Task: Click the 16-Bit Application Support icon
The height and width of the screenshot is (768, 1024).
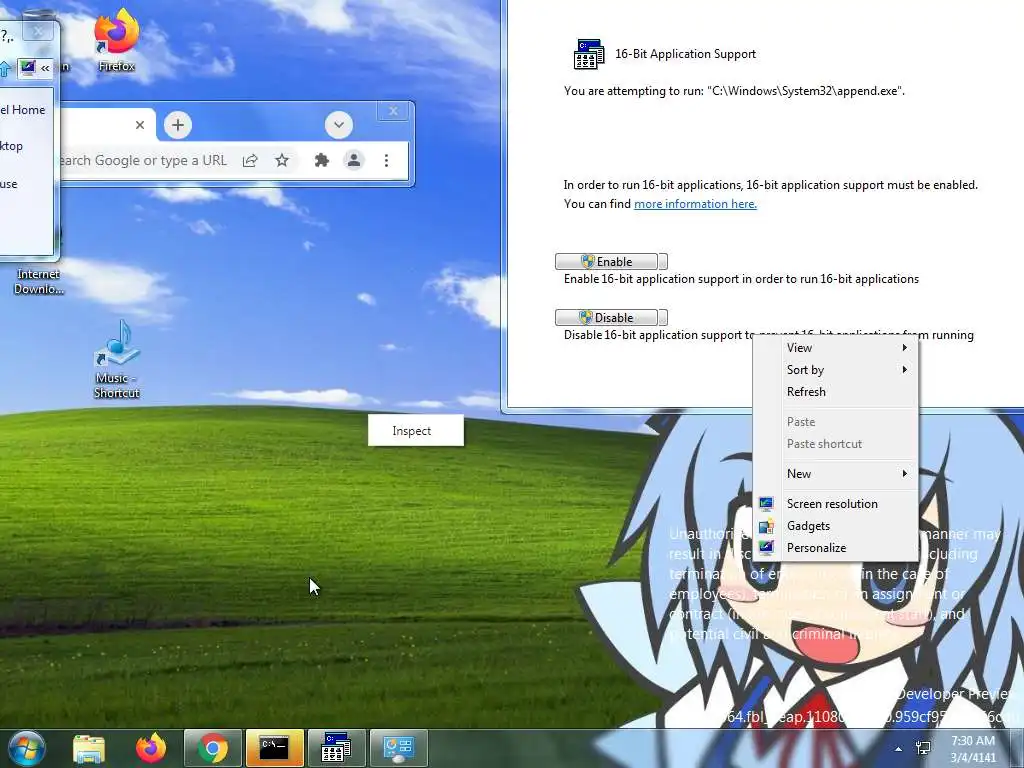Action: (x=588, y=54)
